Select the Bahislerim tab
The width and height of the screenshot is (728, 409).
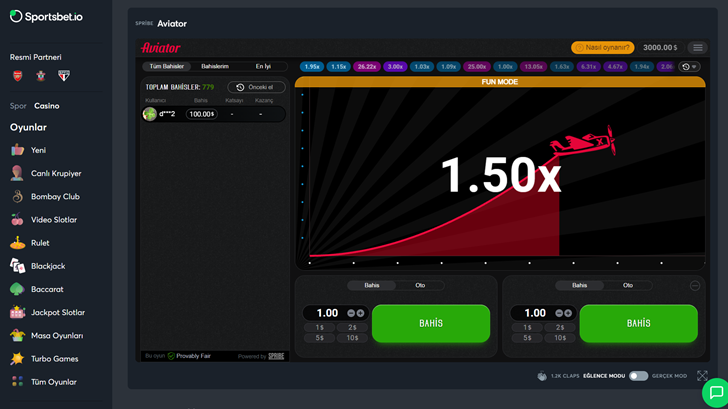[x=215, y=66]
